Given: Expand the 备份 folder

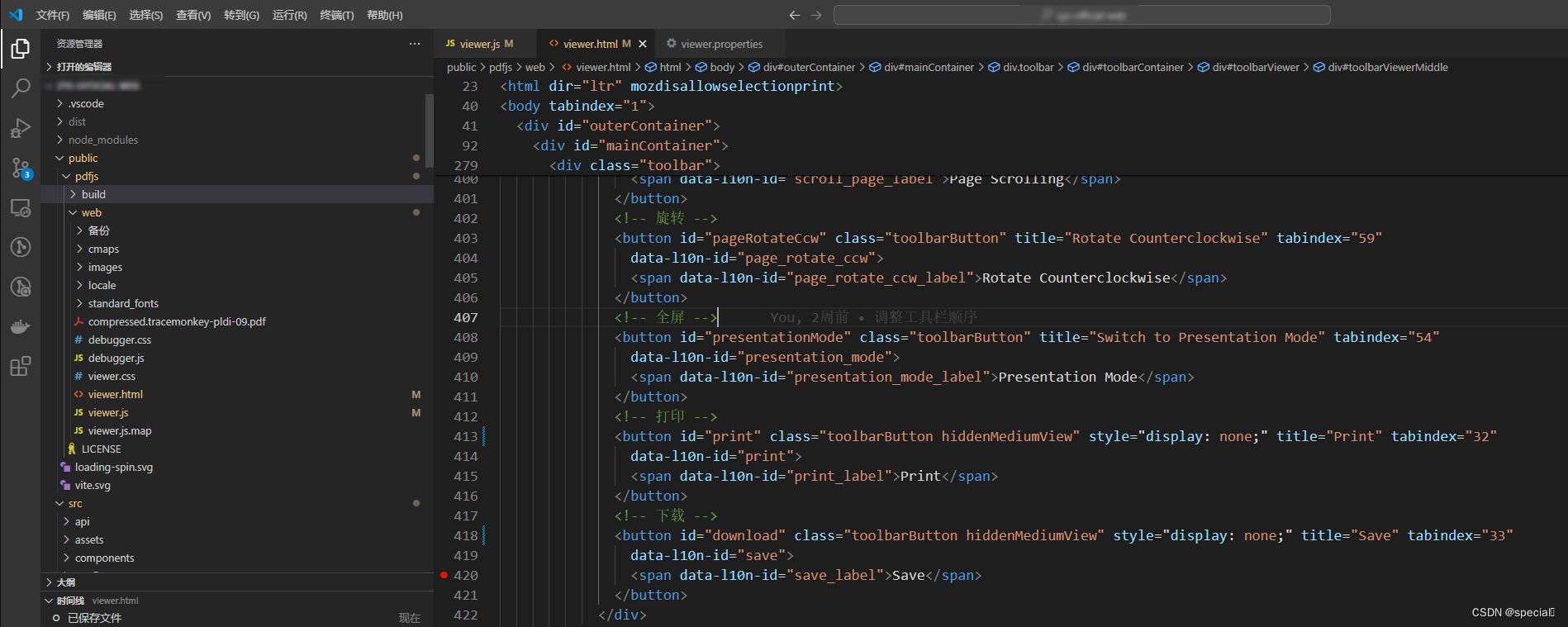Looking at the screenshot, I should click(237, 230).
